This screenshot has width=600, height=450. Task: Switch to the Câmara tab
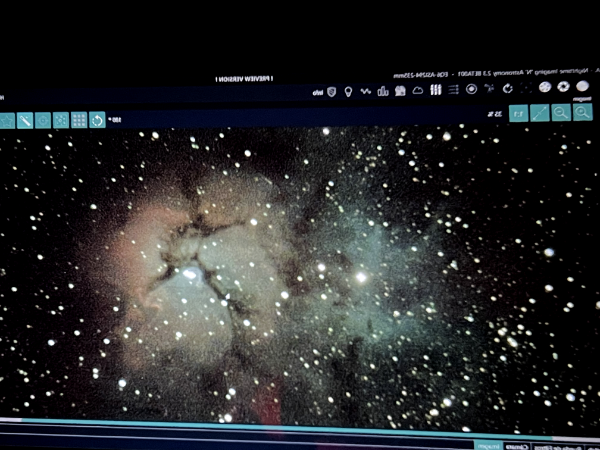(517, 447)
